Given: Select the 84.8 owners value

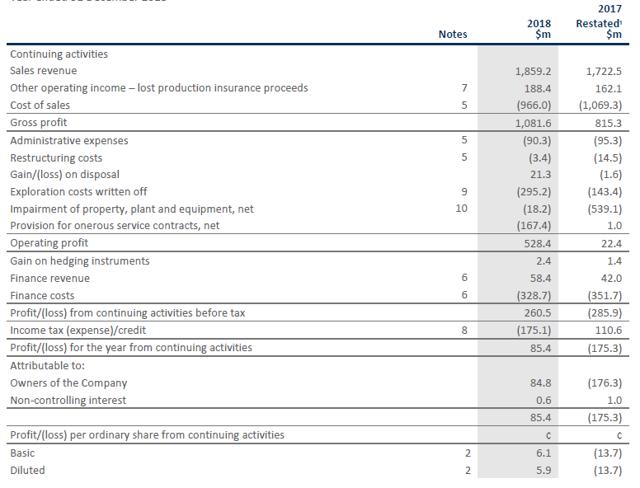Looking at the screenshot, I should coord(541,383).
